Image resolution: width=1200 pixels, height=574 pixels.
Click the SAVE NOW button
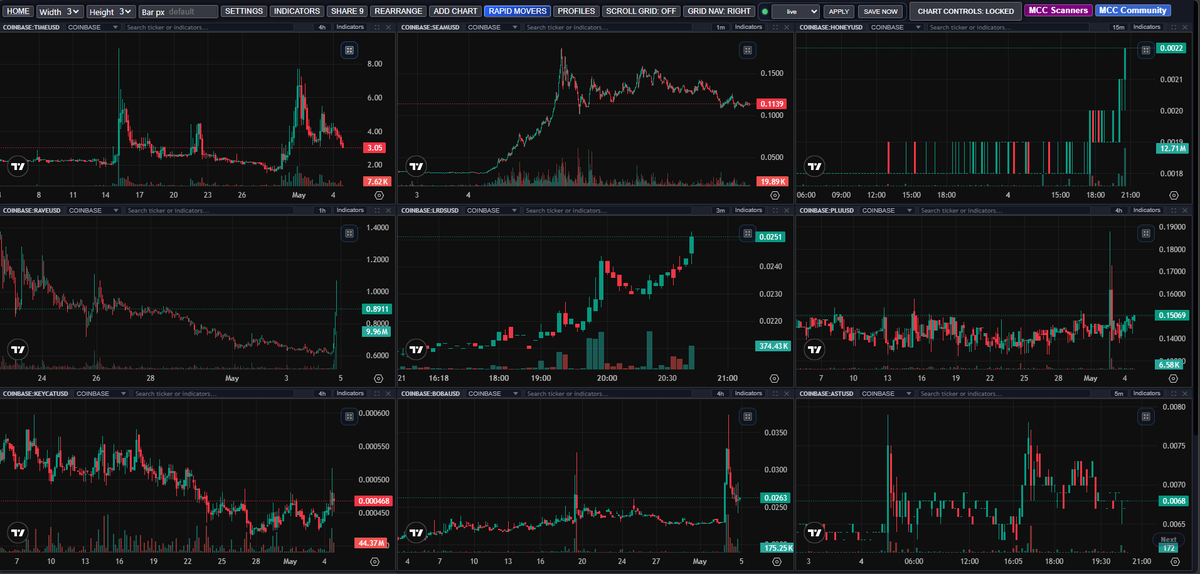(x=880, y=11)
